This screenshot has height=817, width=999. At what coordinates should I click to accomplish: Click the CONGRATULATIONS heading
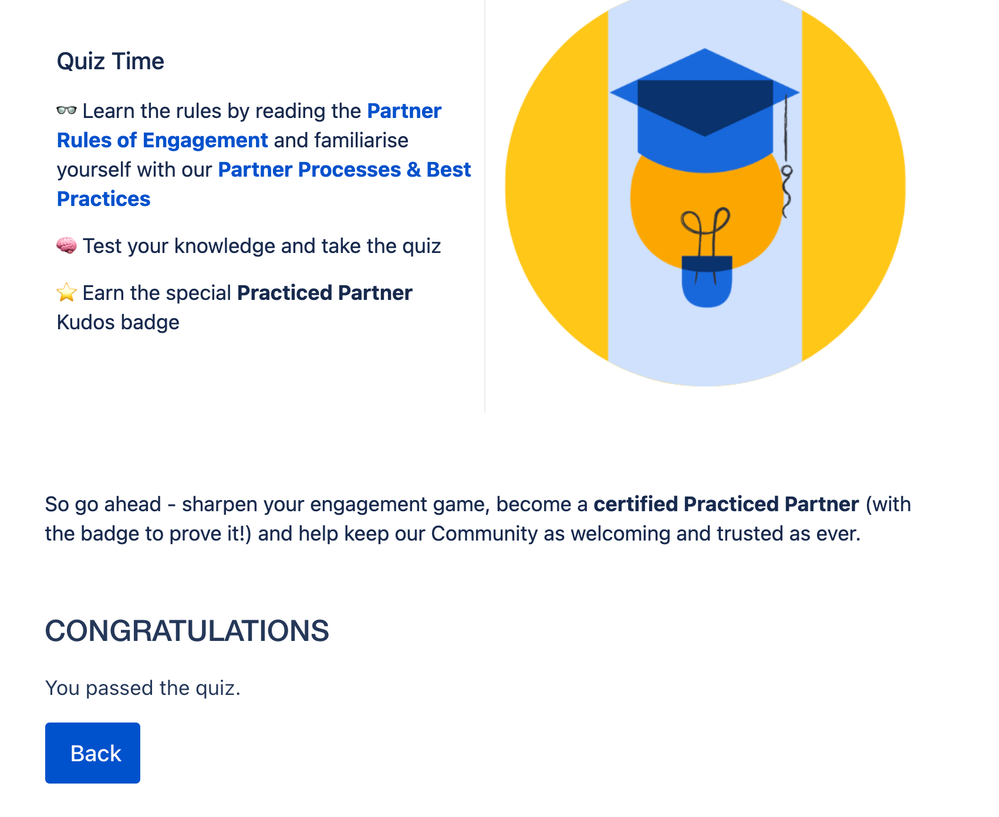tap(186, 631)
